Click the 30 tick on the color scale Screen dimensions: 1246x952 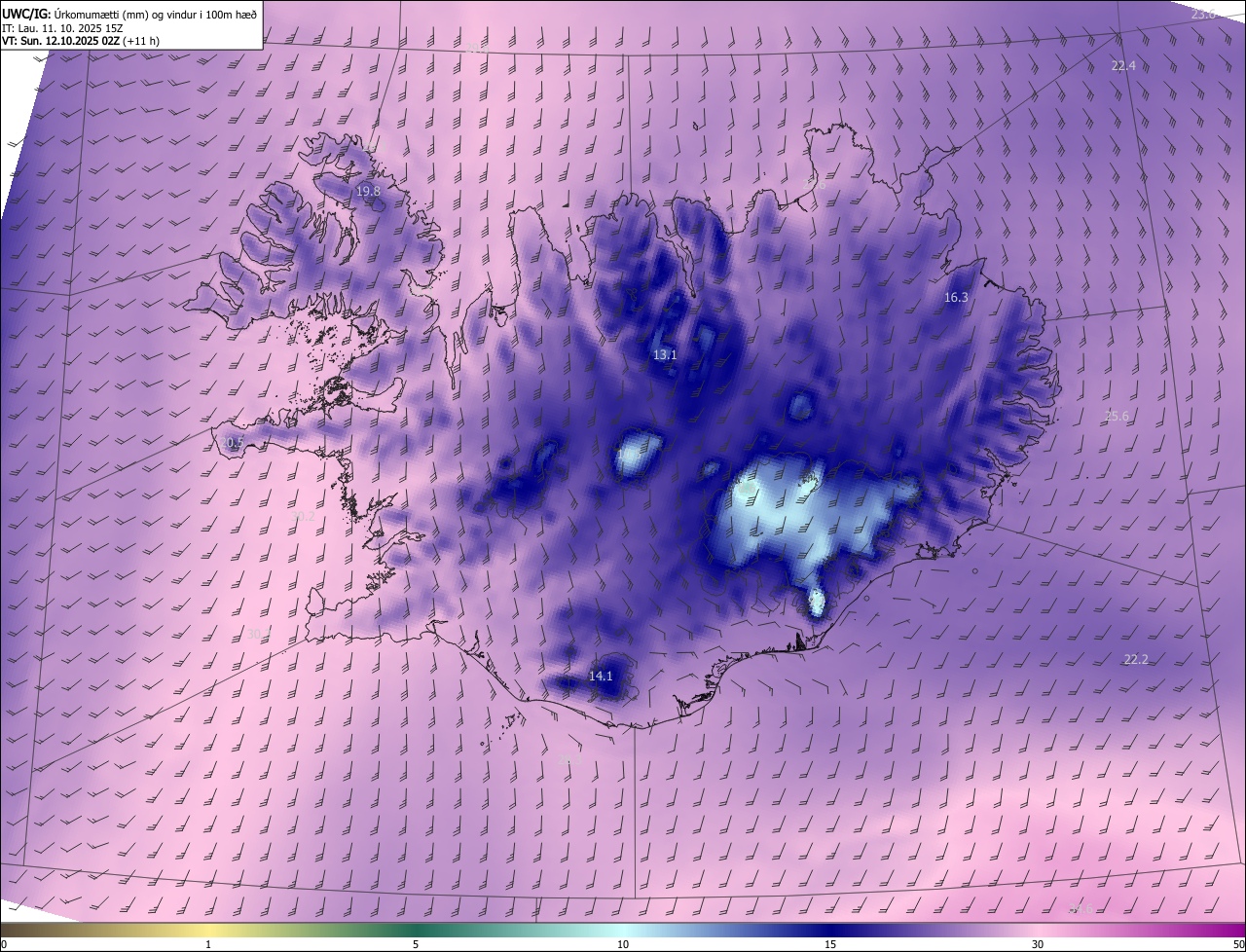coord(1038,944)
